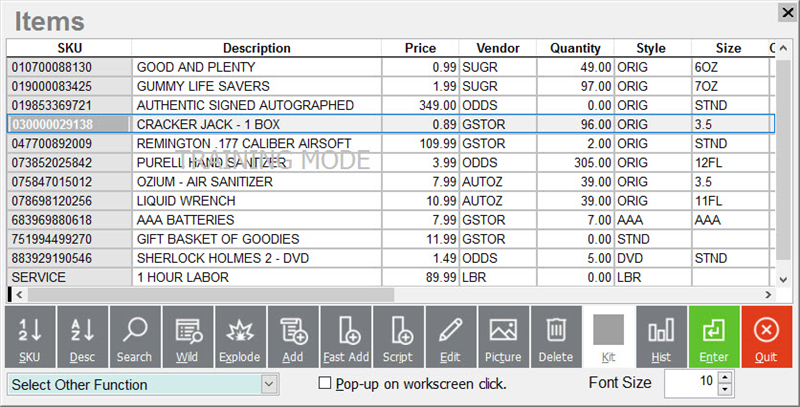Add a new item
Image resolution: width=800 pixels, height=407 pixels.
point(293,337)
